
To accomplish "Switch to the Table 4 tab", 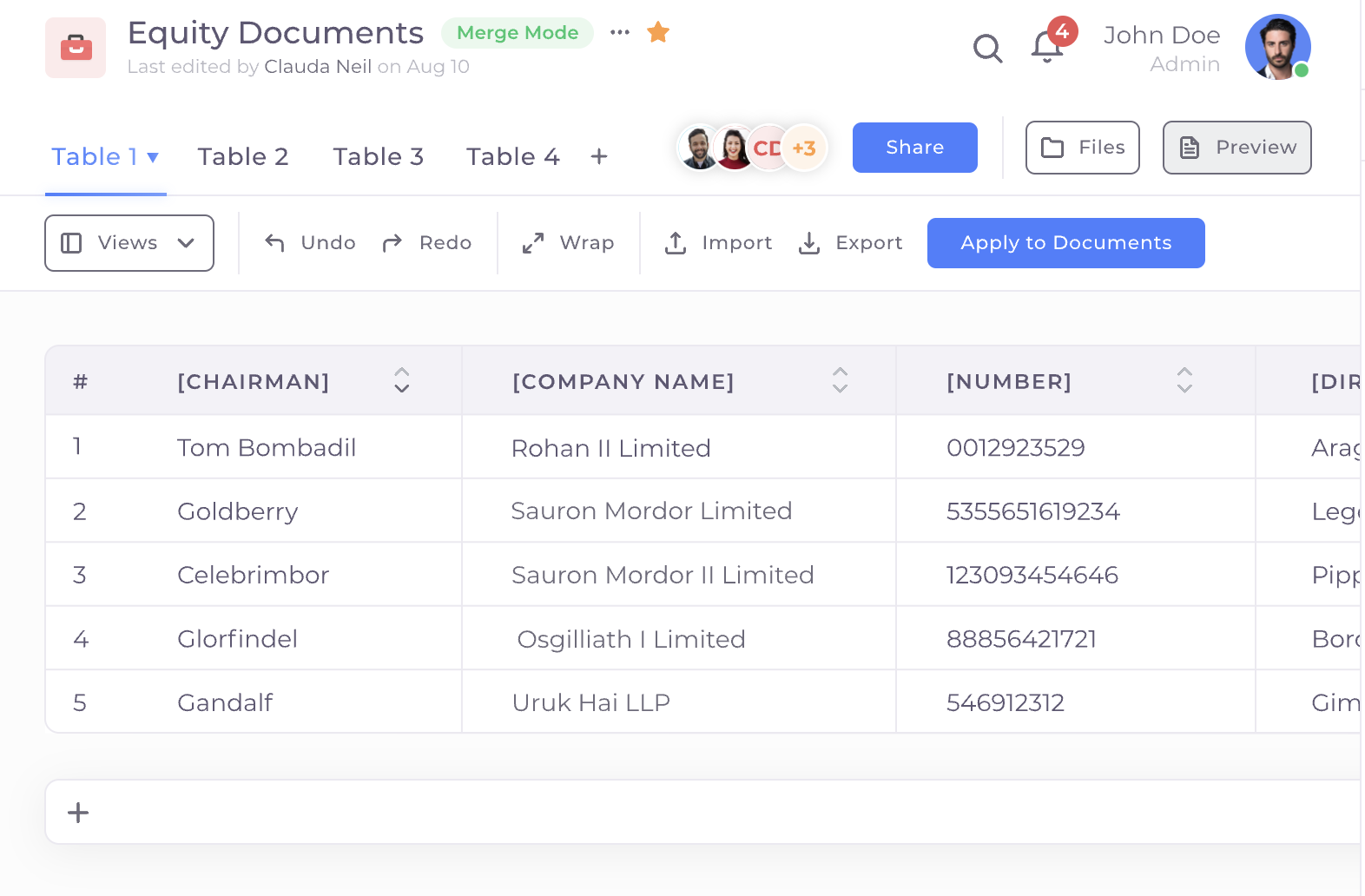I will [512, 157].
